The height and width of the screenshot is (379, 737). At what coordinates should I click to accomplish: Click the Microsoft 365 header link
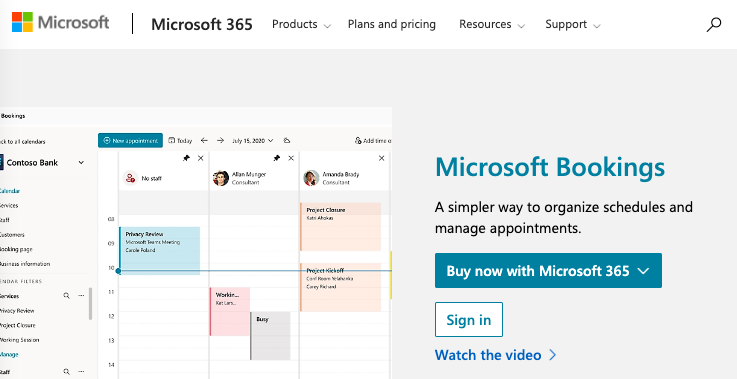[202, 24]
